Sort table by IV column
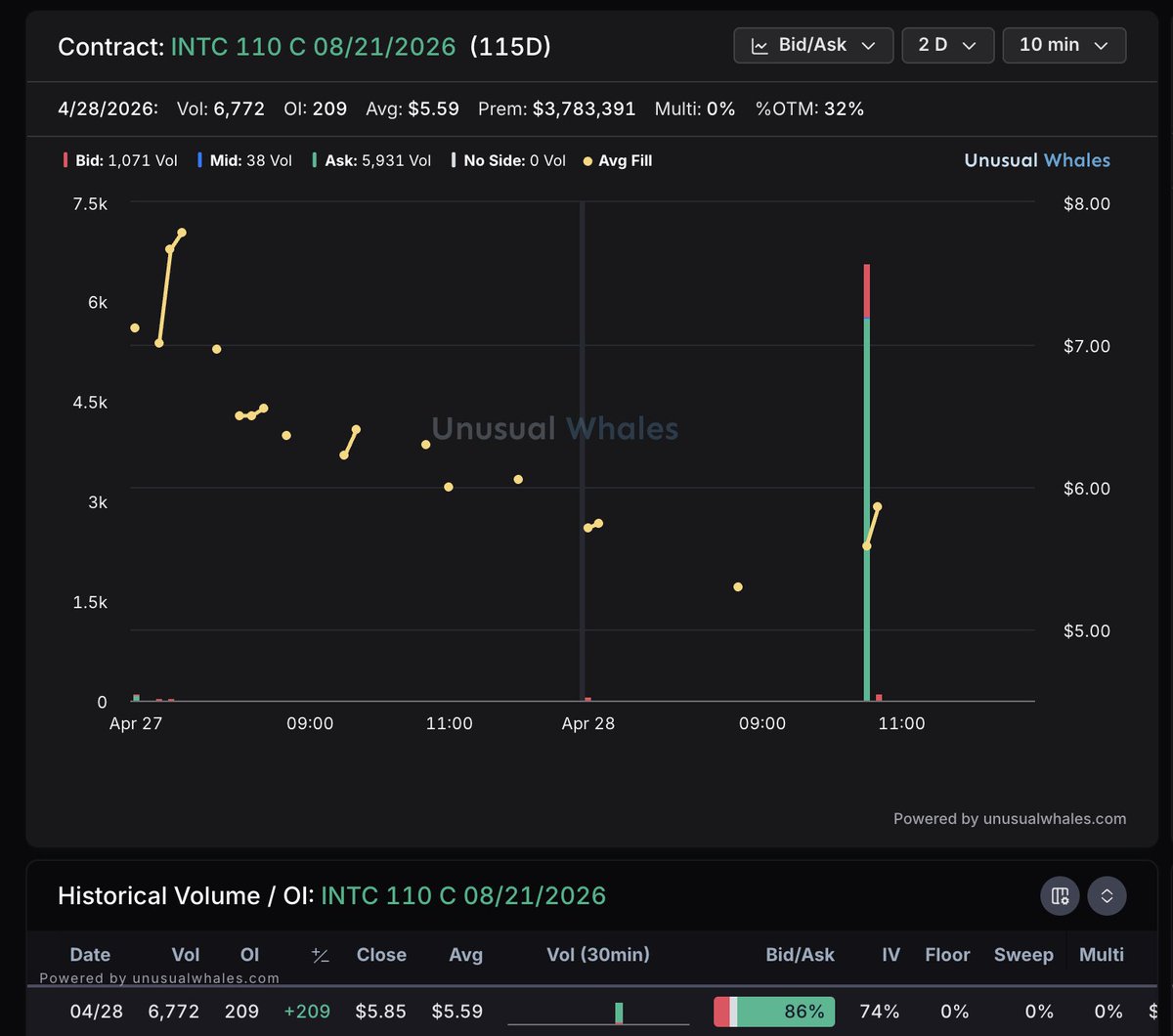The image size is (1173, 1036). (891, 955)
